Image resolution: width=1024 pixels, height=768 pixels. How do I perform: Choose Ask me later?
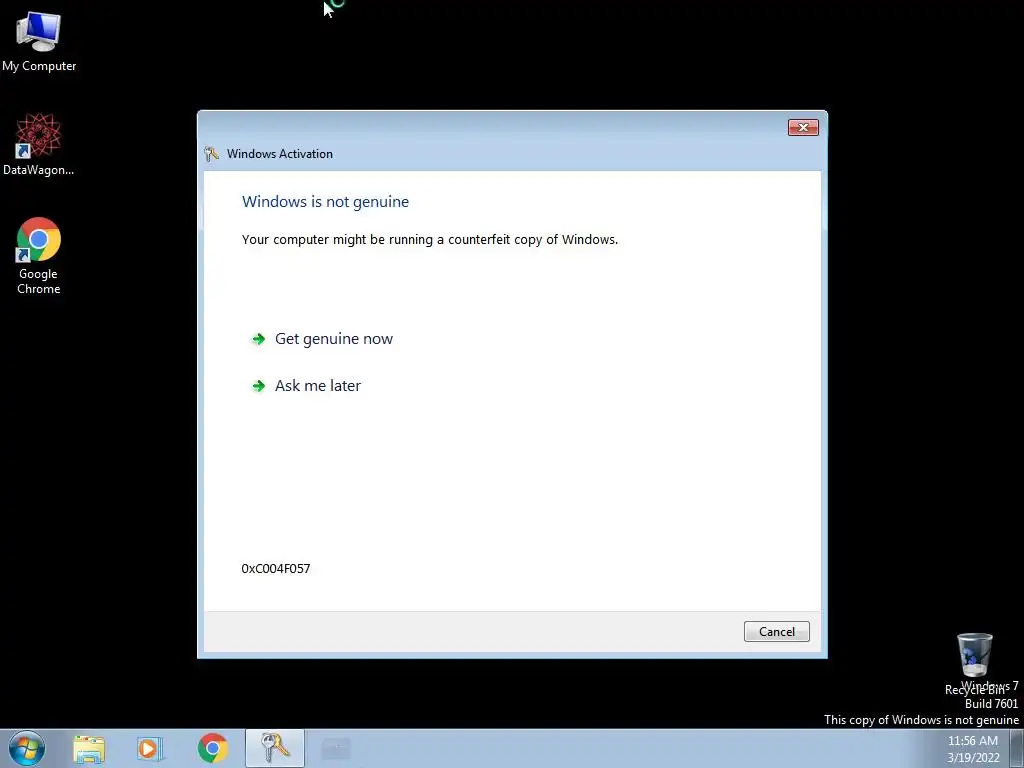(318, 386)
